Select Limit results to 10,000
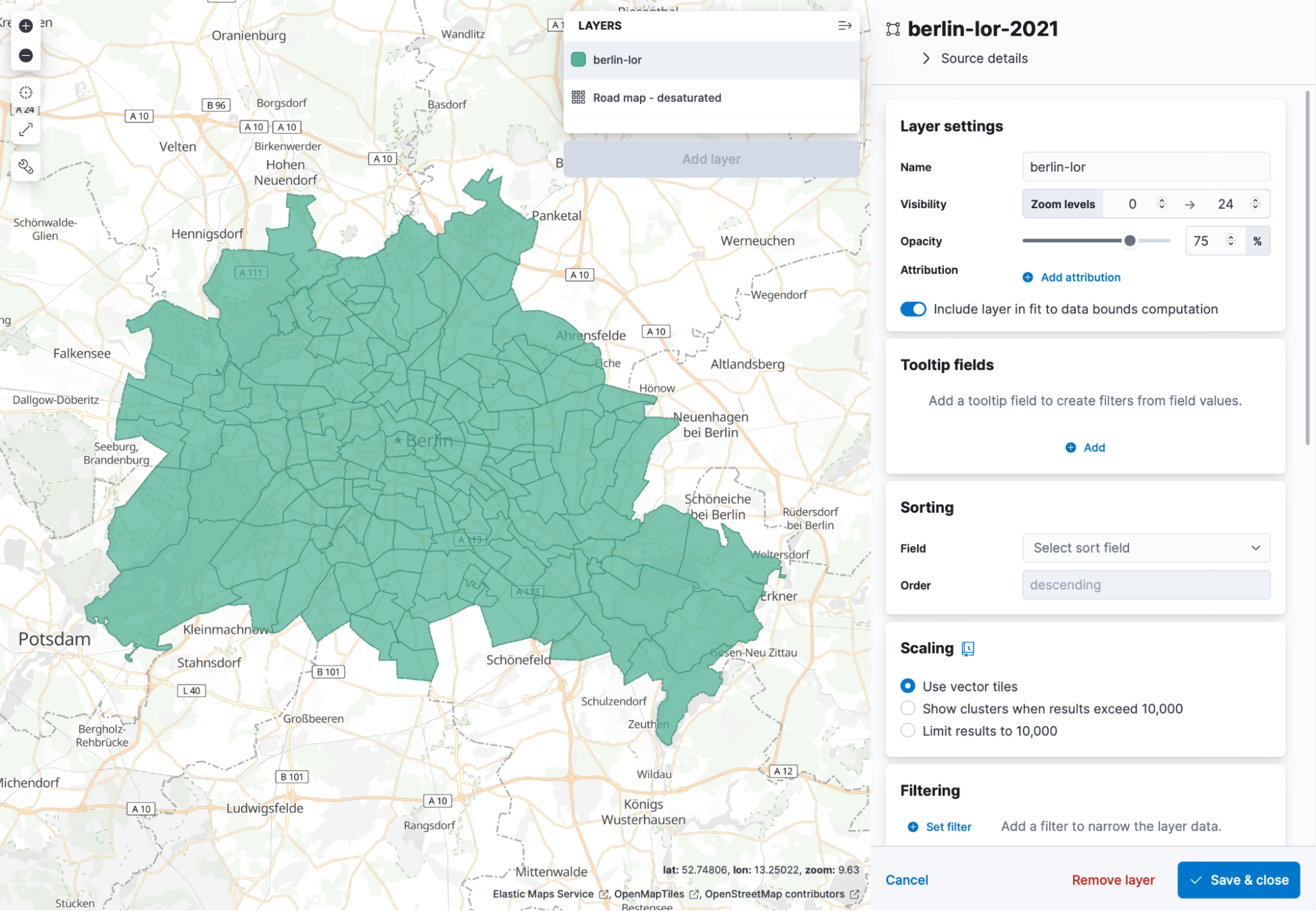Image resolution: width=1316 pixels, height=911 pixels. [908, 731]
